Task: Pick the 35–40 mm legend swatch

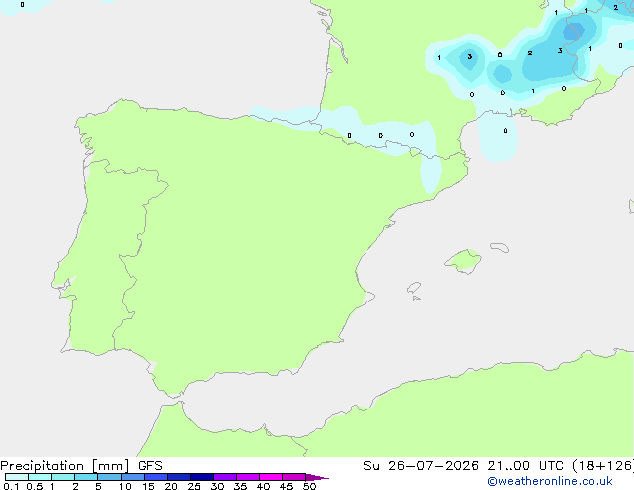Action: point(248,477)
